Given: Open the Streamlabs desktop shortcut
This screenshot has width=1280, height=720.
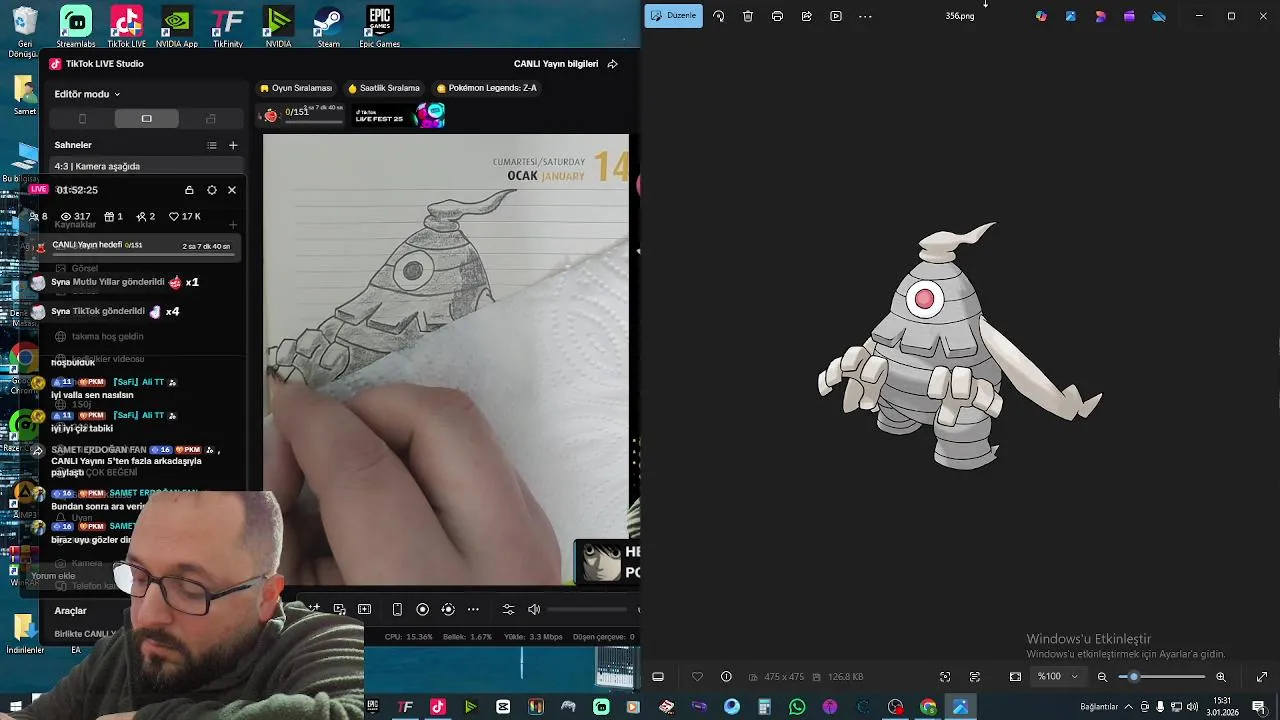Looking at the screenshot, I should pos(76,26).
